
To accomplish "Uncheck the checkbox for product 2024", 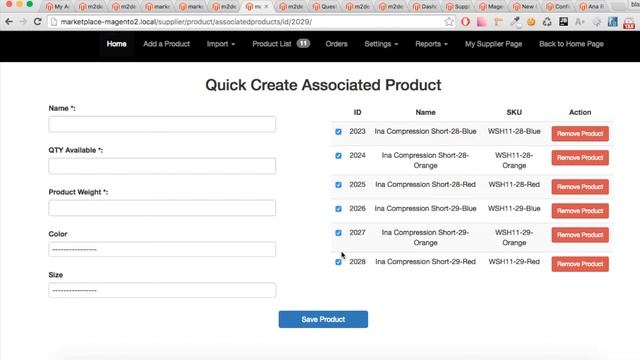I will pyautogui.click(x=338, y=156).
